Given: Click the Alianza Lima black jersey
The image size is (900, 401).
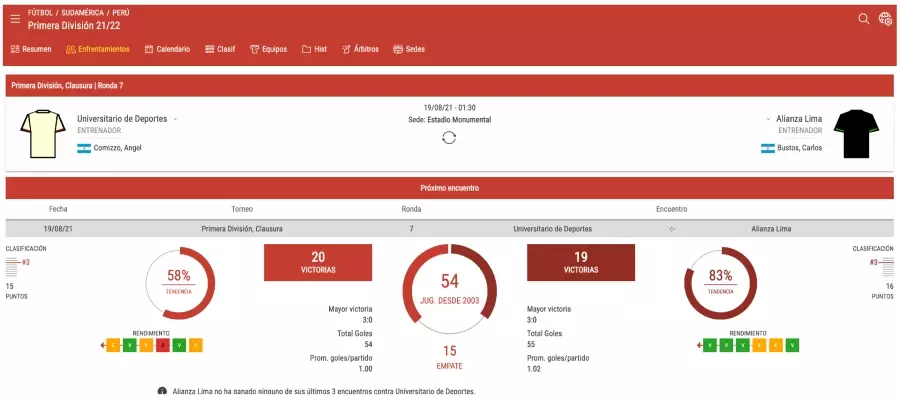Looking at the screenshot, I should click(x=856, y=134).
